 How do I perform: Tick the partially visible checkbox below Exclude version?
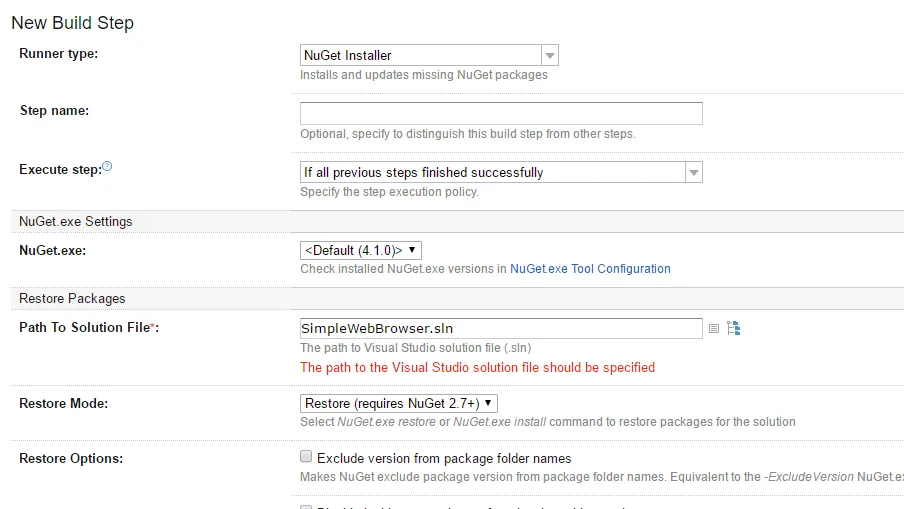coord(306,507)
